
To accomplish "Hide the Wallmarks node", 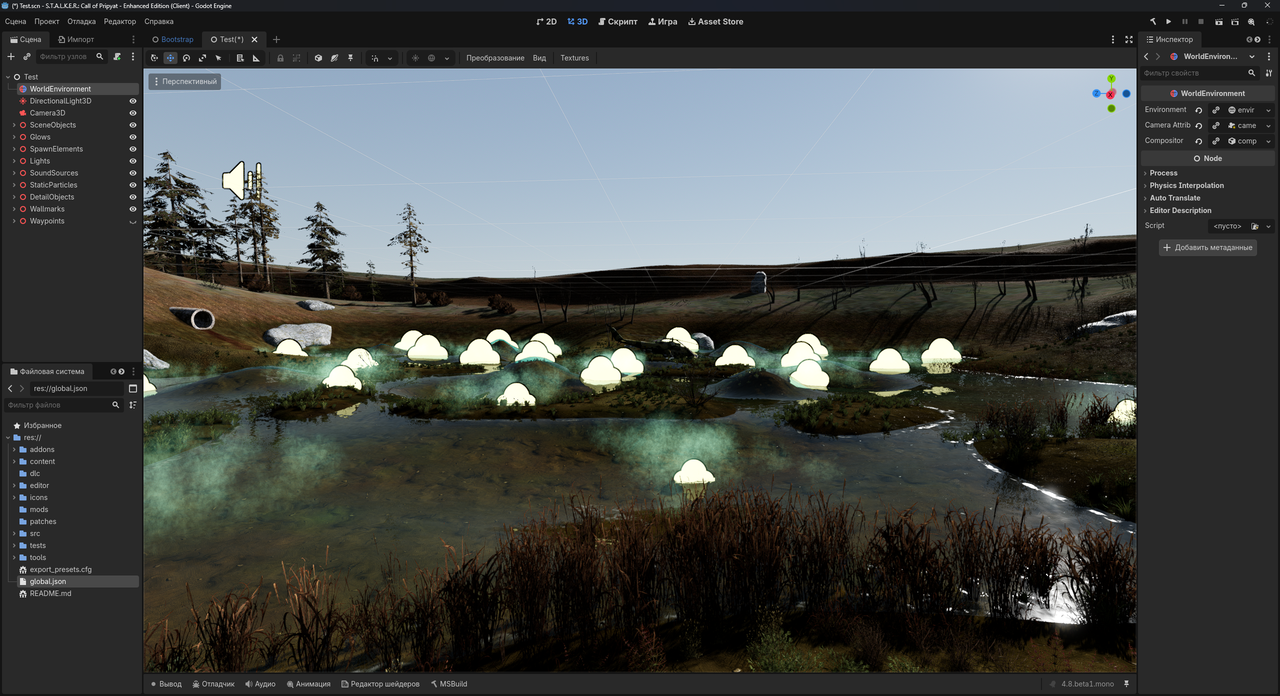I will [x=133, y=209].
